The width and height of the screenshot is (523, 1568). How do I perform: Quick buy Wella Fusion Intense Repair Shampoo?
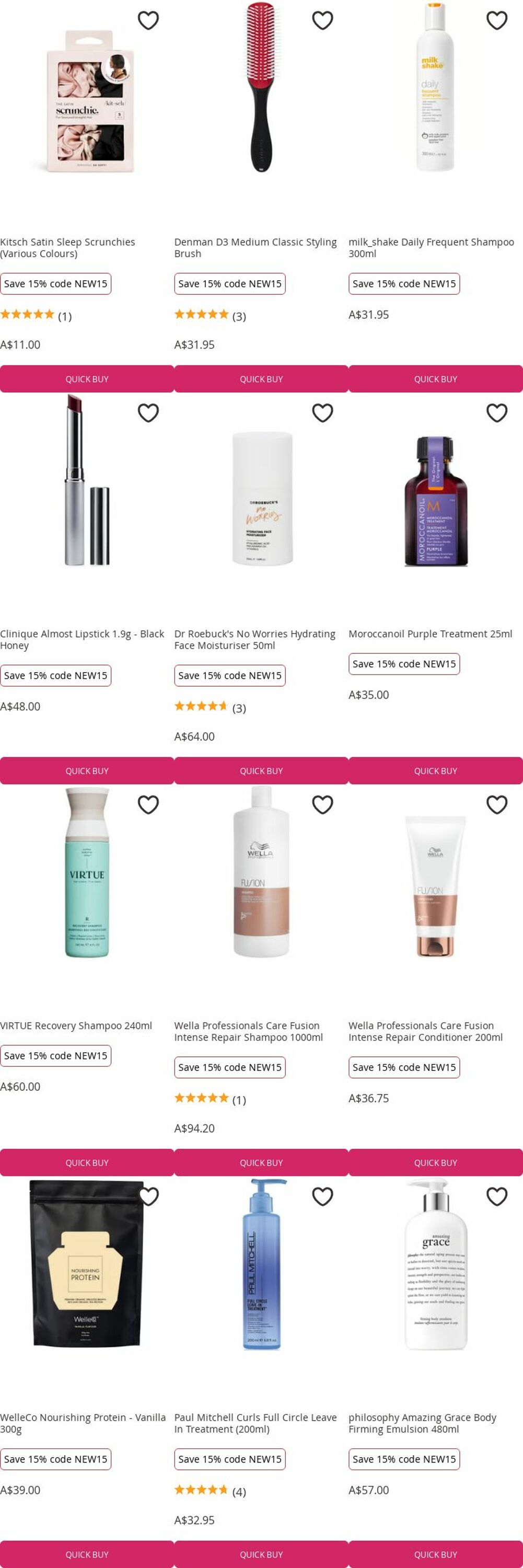point(261,1162)
